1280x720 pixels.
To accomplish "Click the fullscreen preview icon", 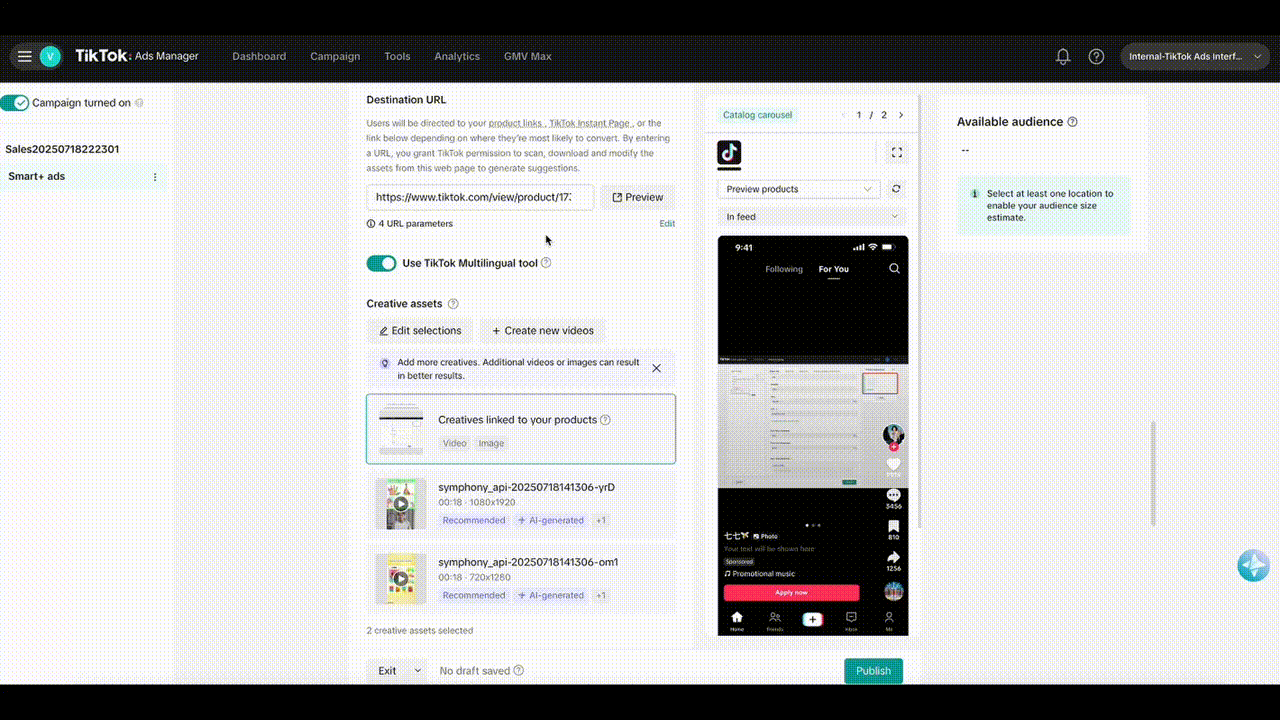I will [896, 153].
